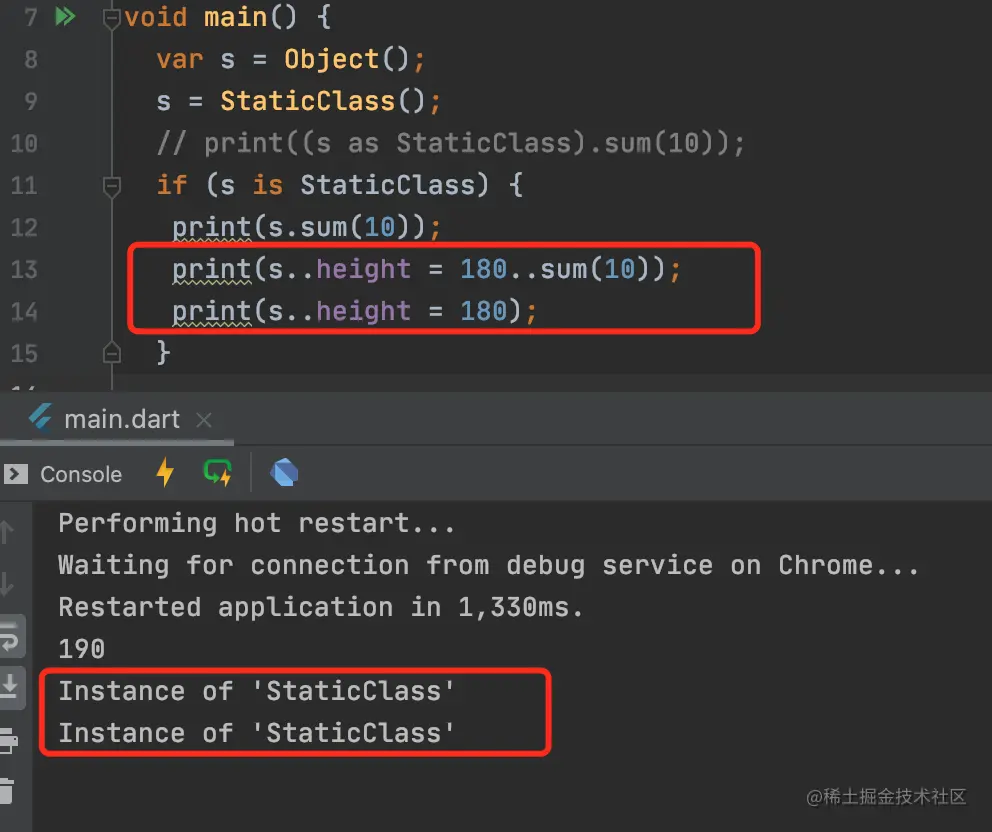Click "if (s is StaticClass) {" line
992x832 pixels.
[340, 185]
